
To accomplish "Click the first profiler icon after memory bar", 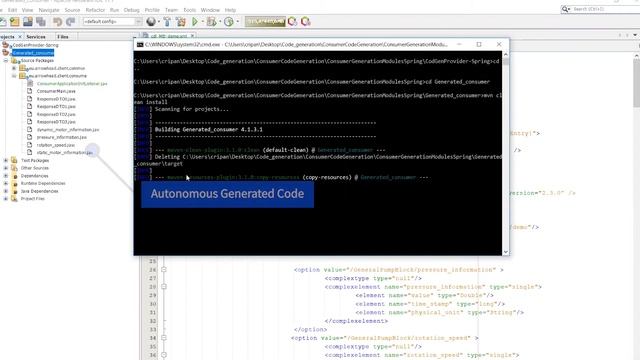I will (292, 22).
